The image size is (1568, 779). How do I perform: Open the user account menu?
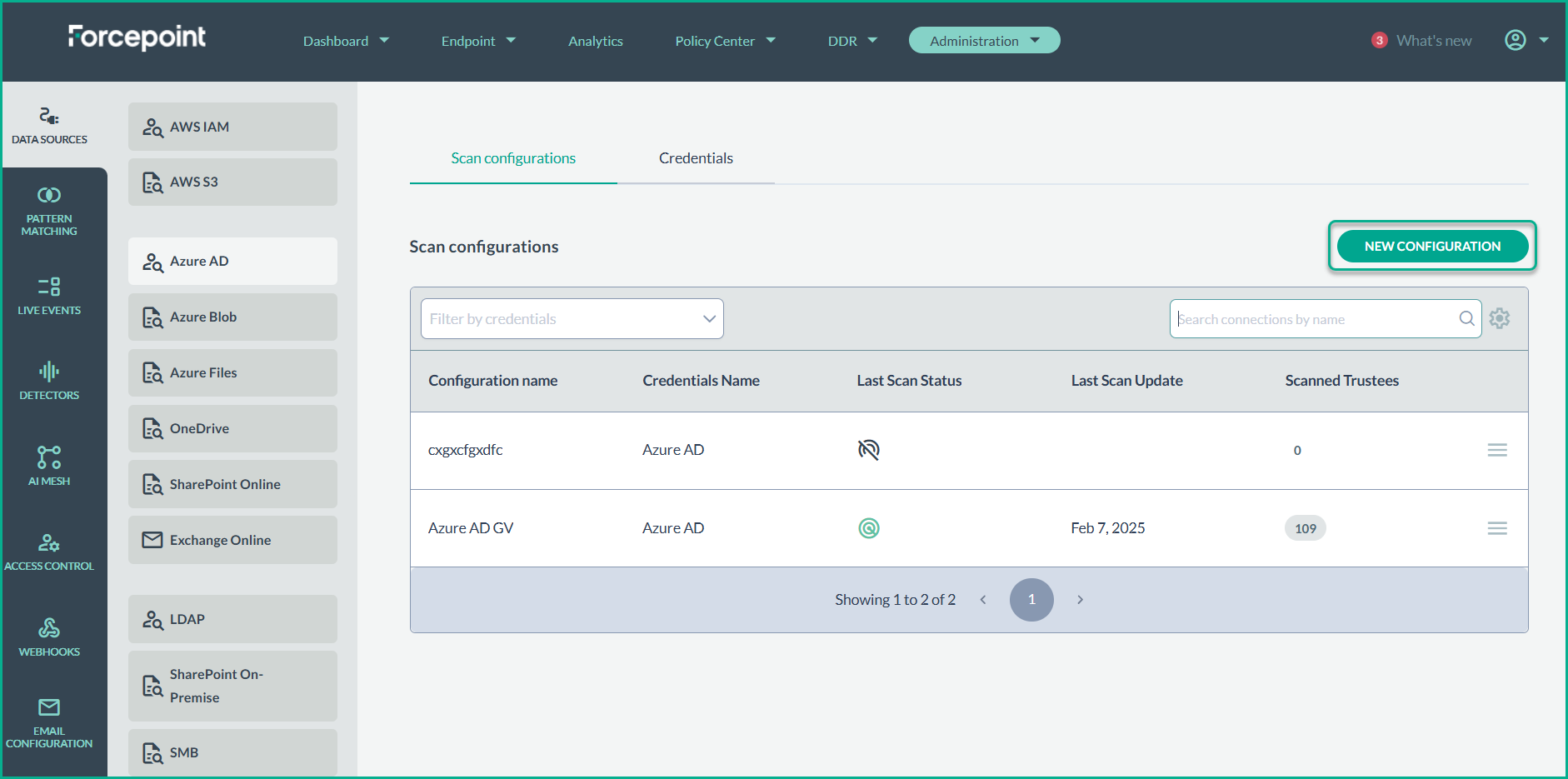click(x=1526, y=40)
